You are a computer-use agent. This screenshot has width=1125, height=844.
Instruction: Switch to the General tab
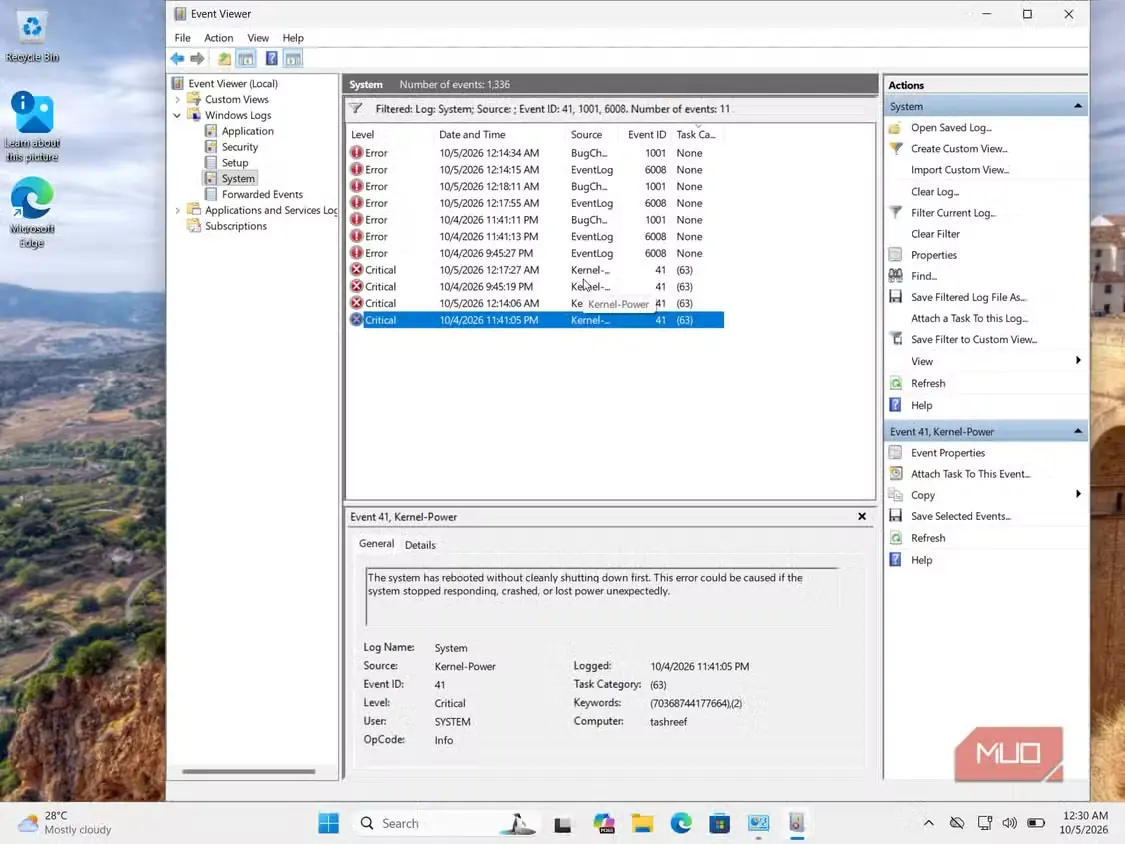[x=376, y=544]
